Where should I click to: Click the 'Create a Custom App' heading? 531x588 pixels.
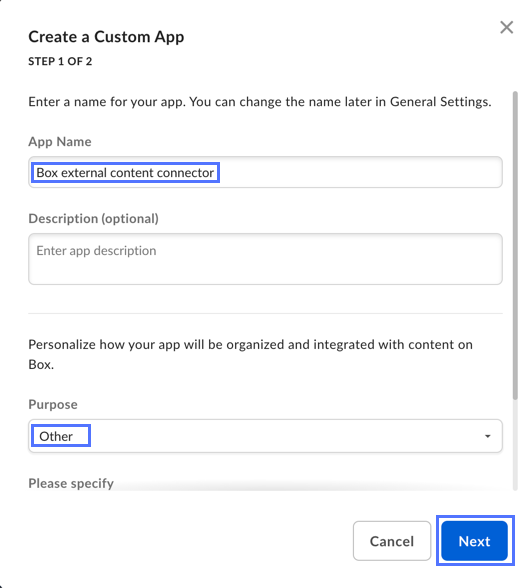click(x=106, y=37)
